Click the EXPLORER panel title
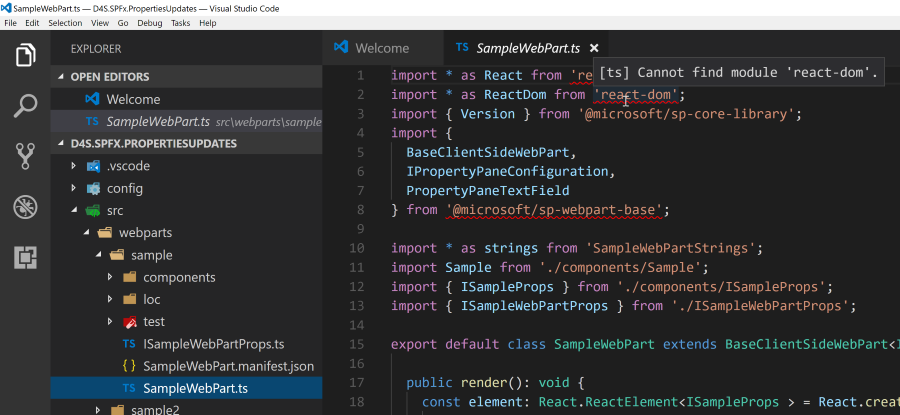900x415 pixels. [96, 49]
